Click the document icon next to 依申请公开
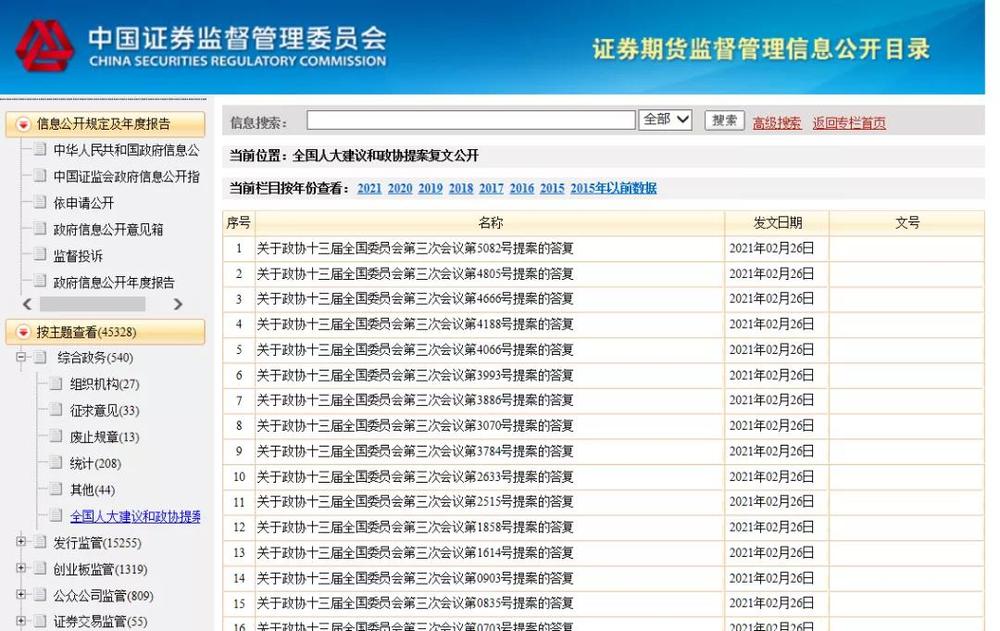 [40, 202]
